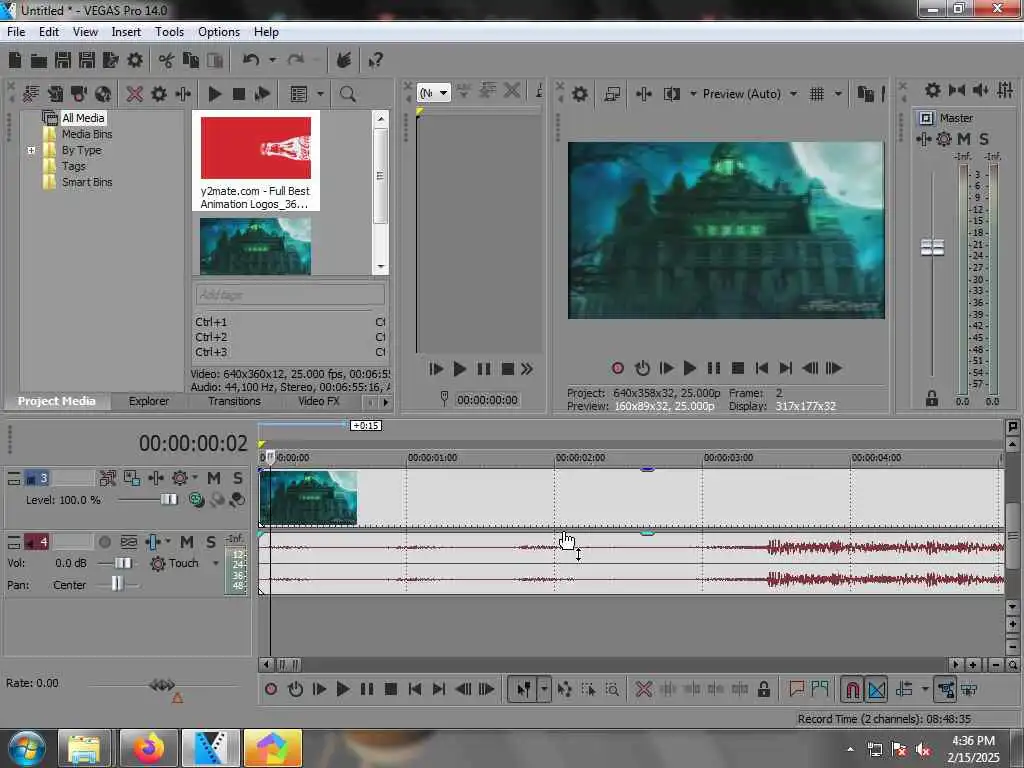Toggle the Master fader lock icon

932,398
